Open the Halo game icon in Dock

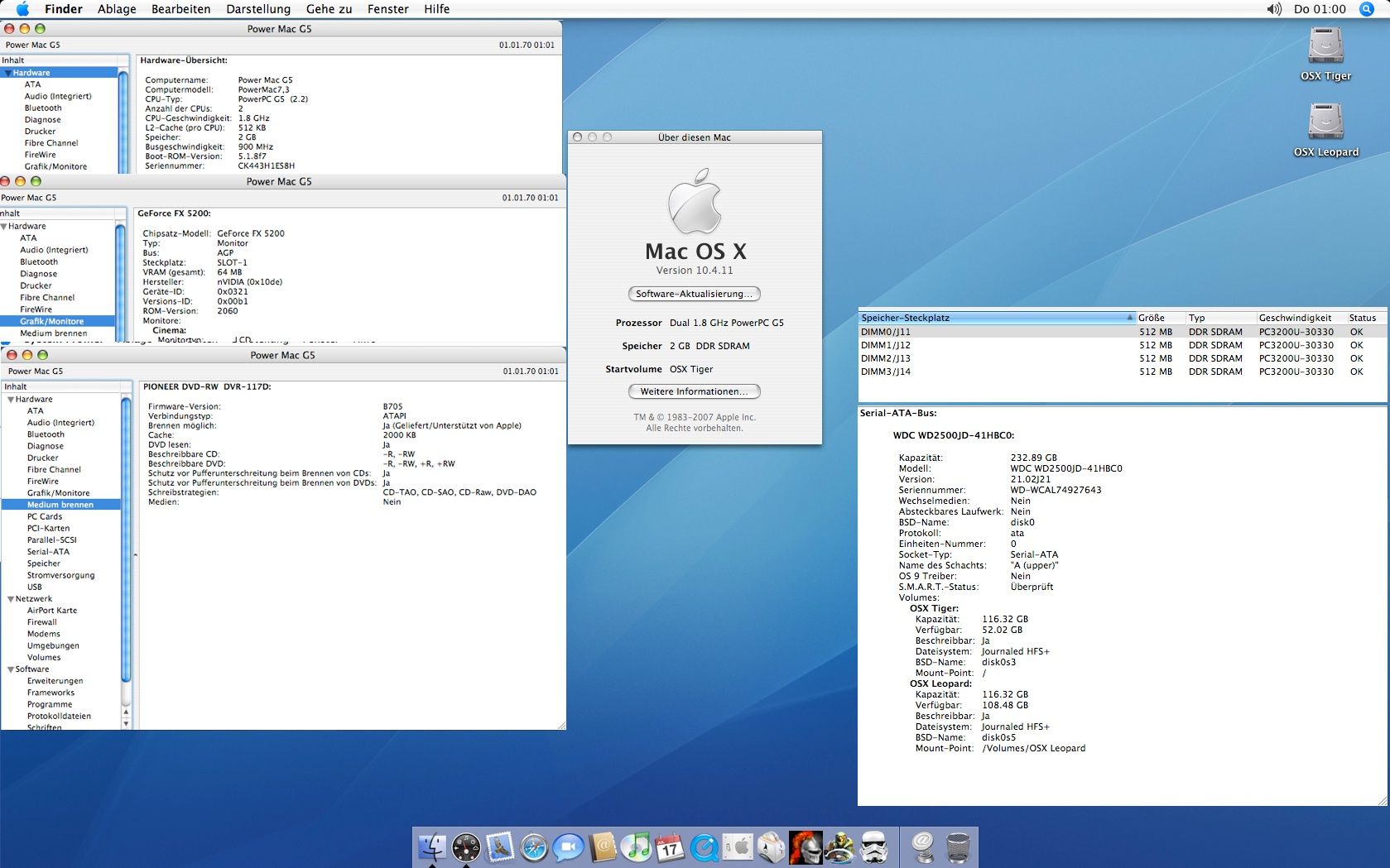(839, 846)
